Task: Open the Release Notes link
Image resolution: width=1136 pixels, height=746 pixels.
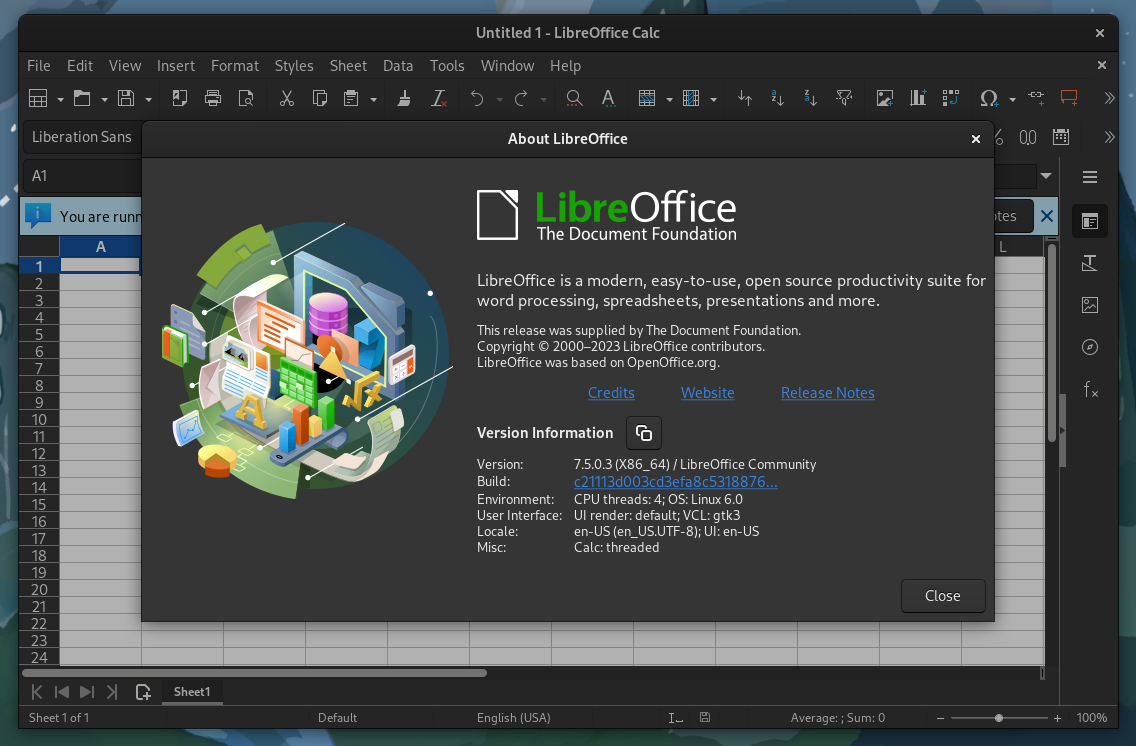Action: [x=827, y=393]
